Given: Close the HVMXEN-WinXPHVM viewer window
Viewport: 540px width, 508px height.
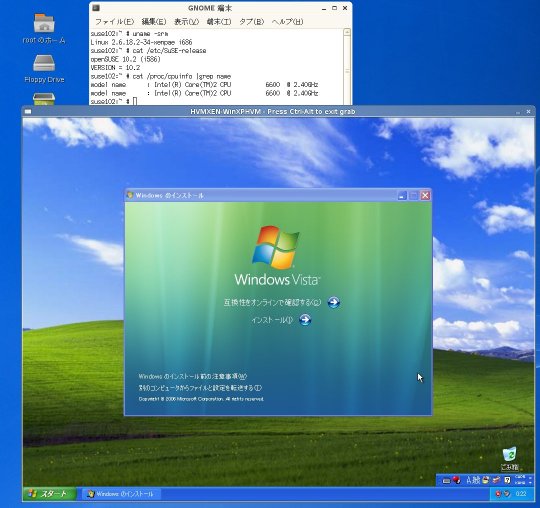Looking at the screenshot, I should (x=528, y=112).
